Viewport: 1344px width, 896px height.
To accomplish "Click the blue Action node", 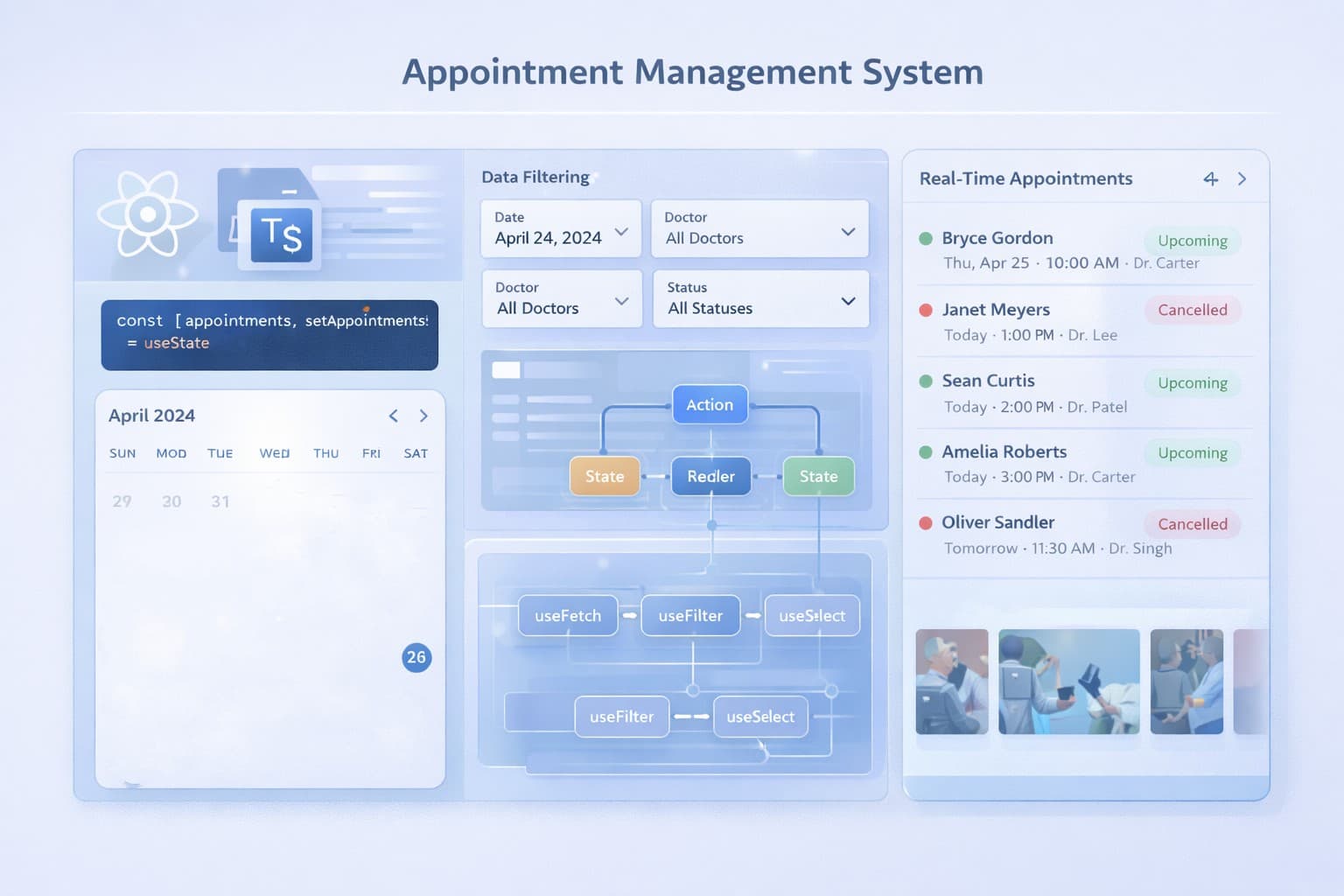I will coord(710,404).
